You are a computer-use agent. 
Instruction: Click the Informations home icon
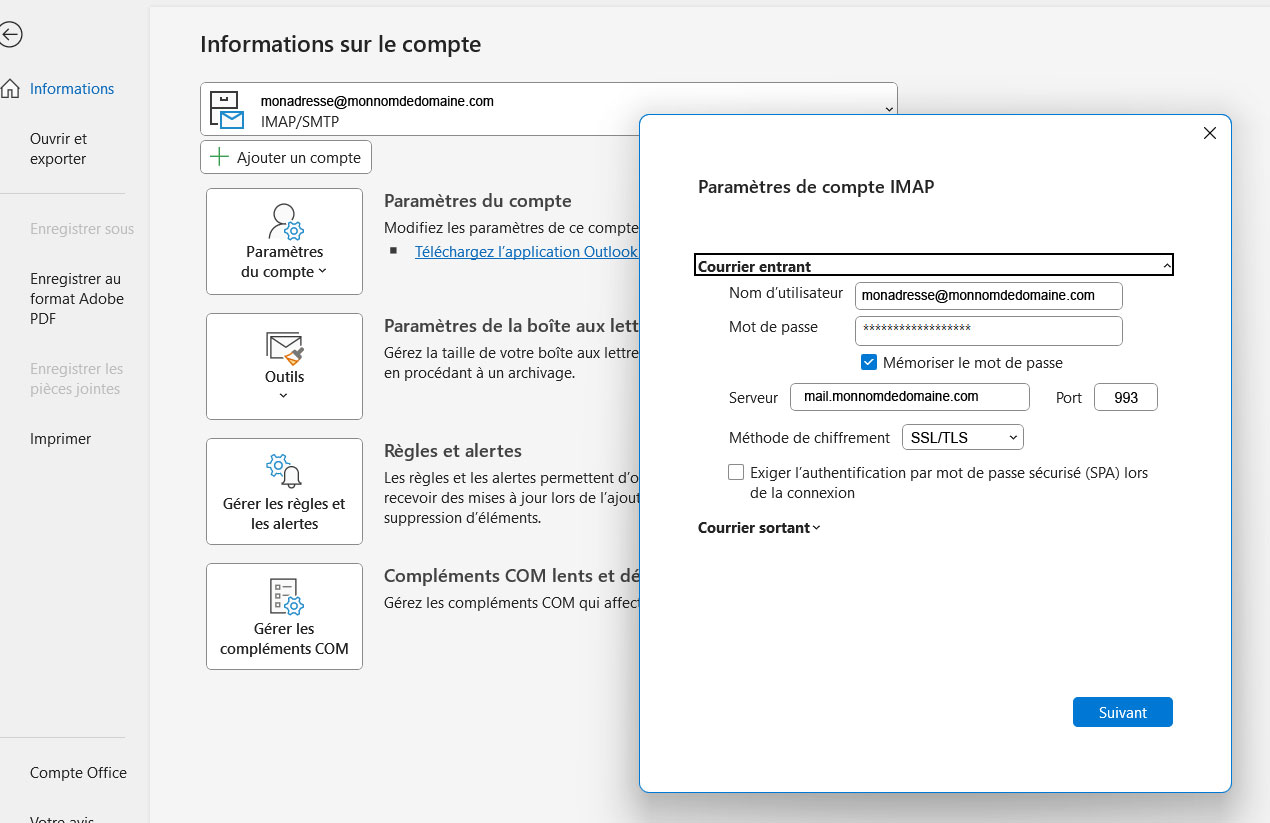(x=10, y=89)
